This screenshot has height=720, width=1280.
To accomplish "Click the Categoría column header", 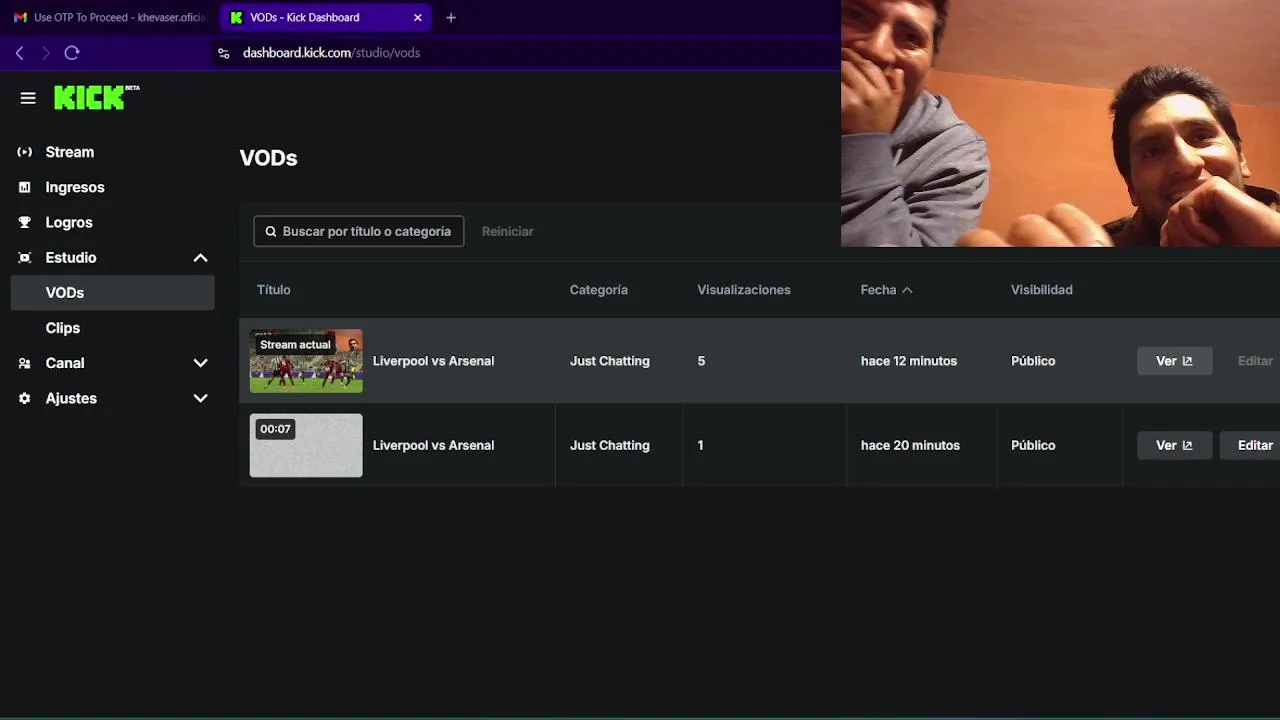I will tap(599, 290).
